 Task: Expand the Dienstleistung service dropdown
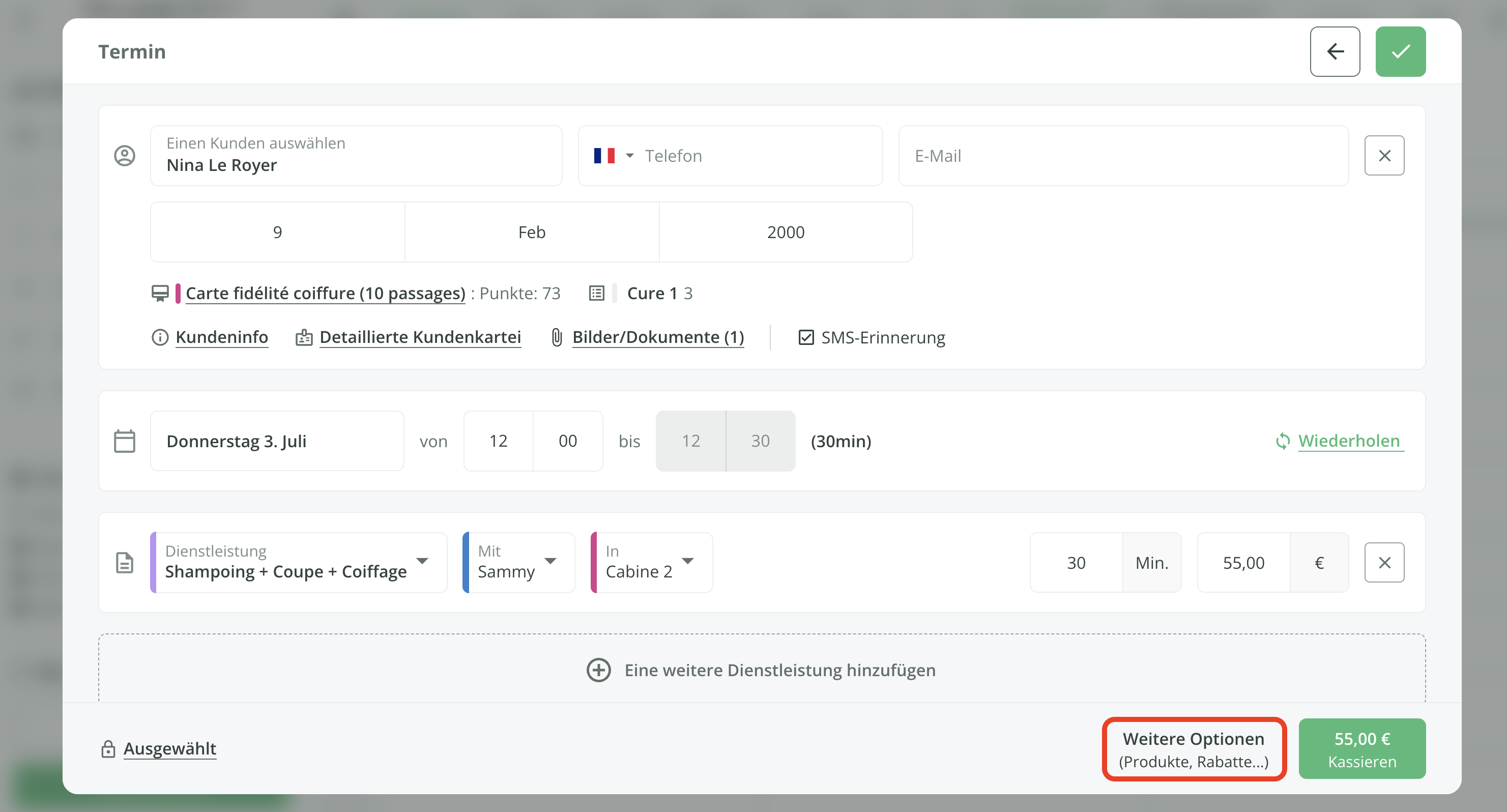pyautogui.click(x=422, y=562)
